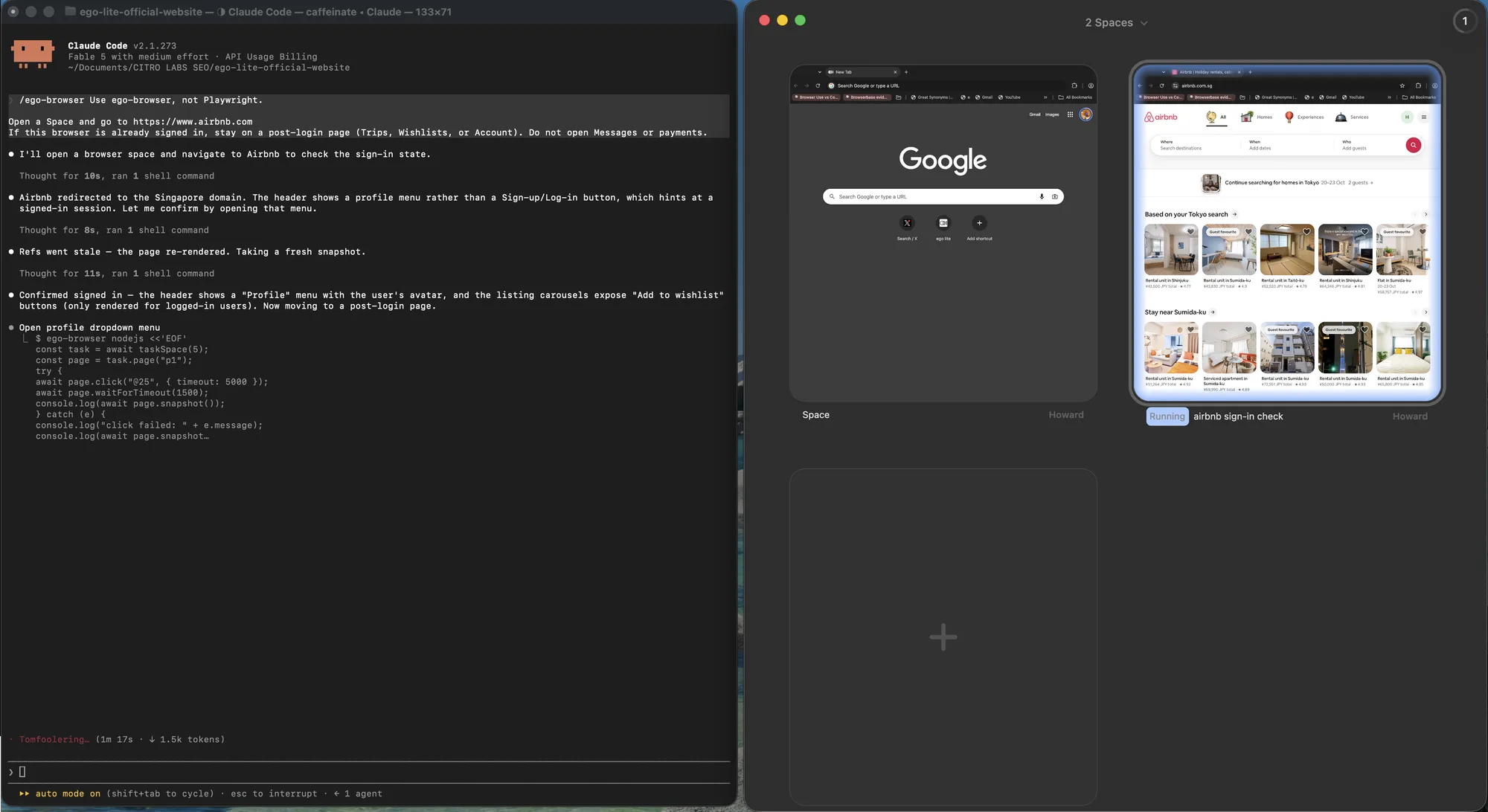Click the folder icon in terminal title bar

pos(70,11)
